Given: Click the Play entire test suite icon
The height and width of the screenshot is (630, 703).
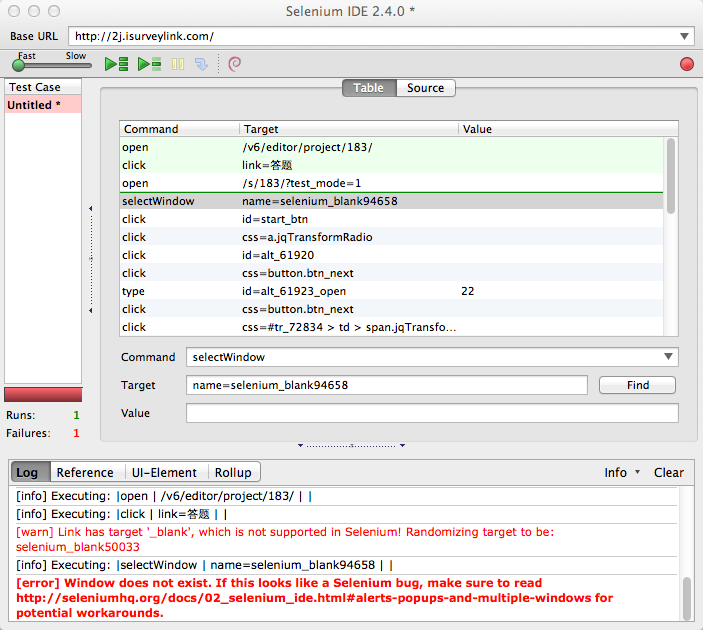Looking at the screenshot, I should (116, 64).
